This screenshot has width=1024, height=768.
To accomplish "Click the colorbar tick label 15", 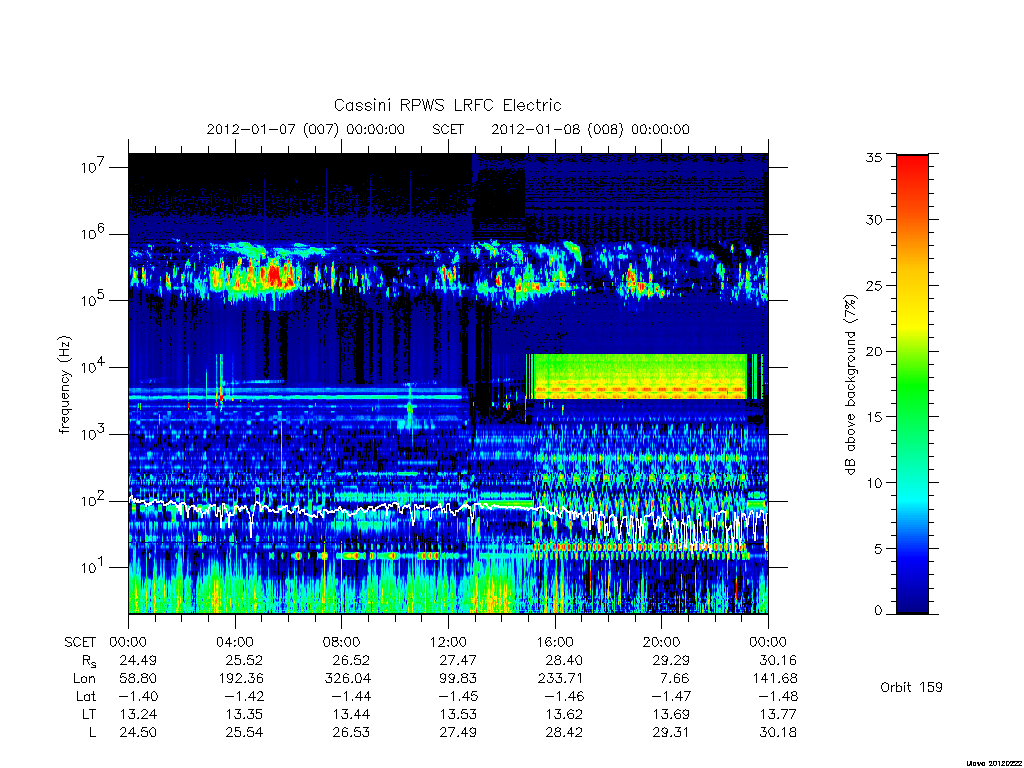I will 874,417.
